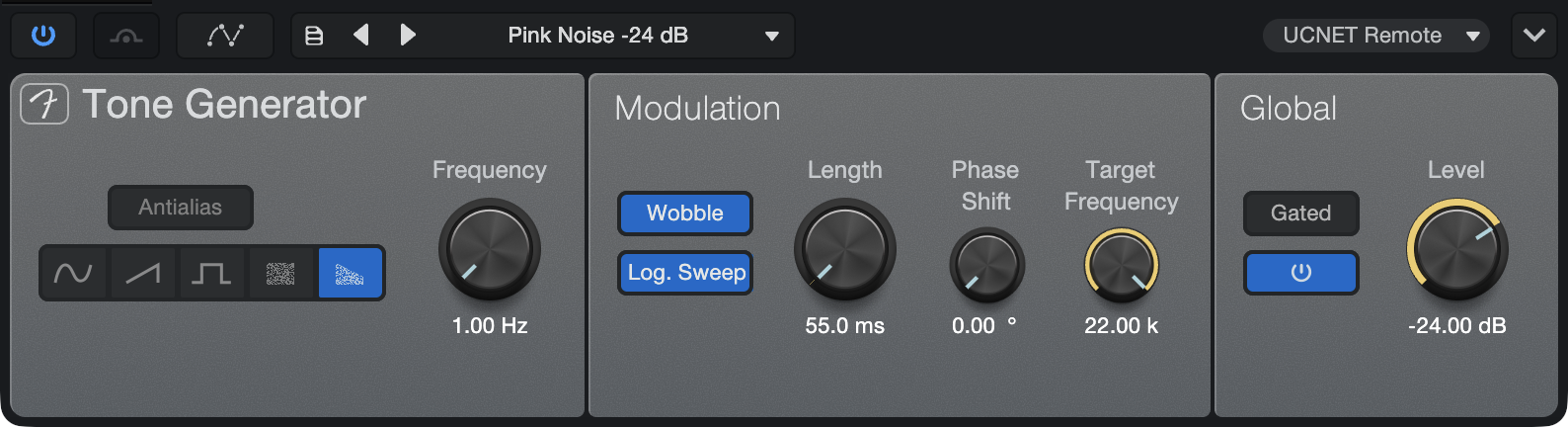This screenshot has height=427, width=1568.
Task: Click the 1.00 Hz frequency value field
Action: [x=490, y=326]
